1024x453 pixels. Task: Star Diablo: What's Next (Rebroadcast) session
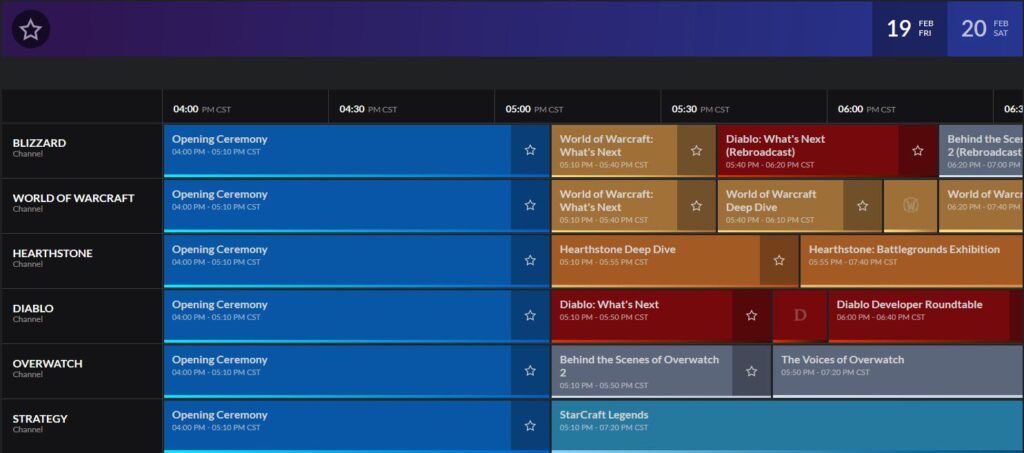(x=918, y=150)
